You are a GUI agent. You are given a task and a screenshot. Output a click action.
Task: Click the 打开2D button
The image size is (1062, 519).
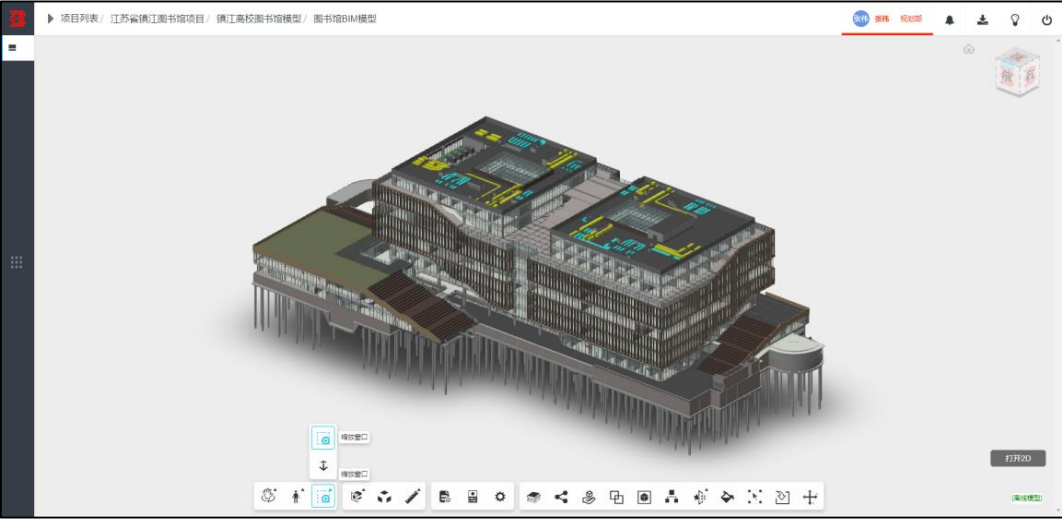point(1017,458)
